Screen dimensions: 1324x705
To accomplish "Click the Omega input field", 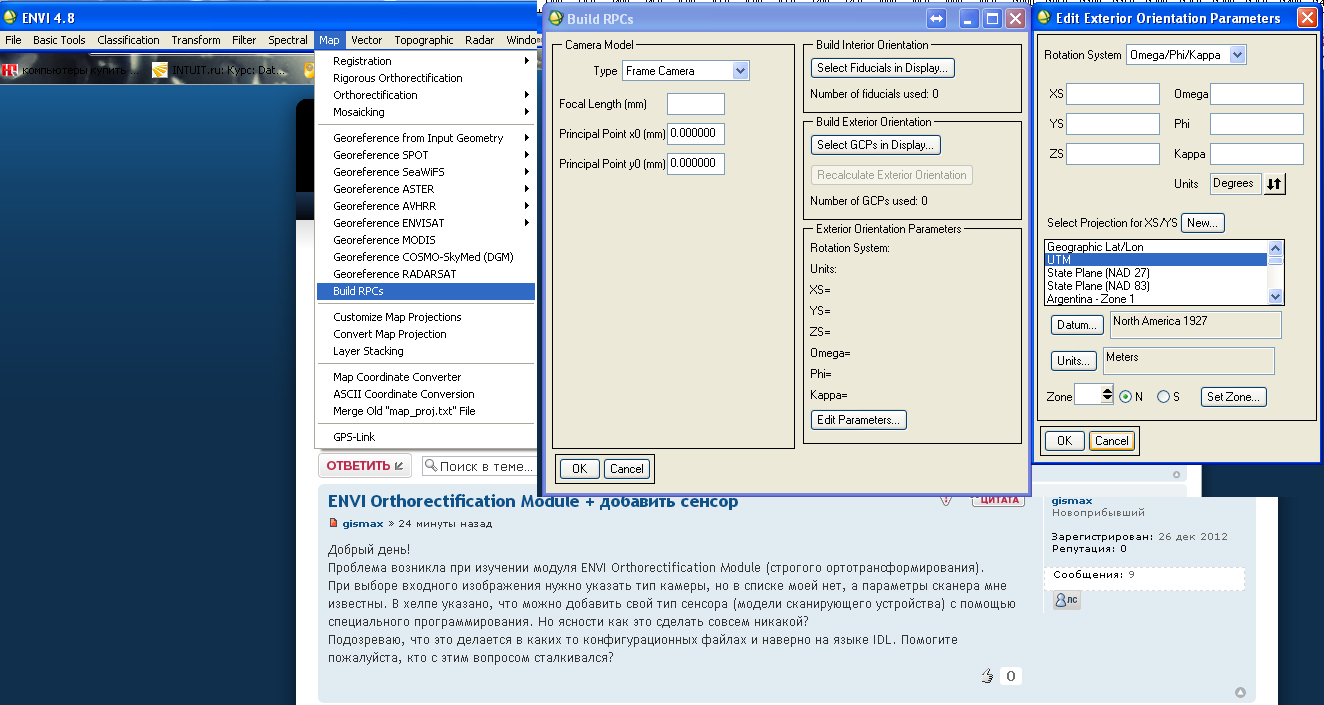I will pos(1257,94).
